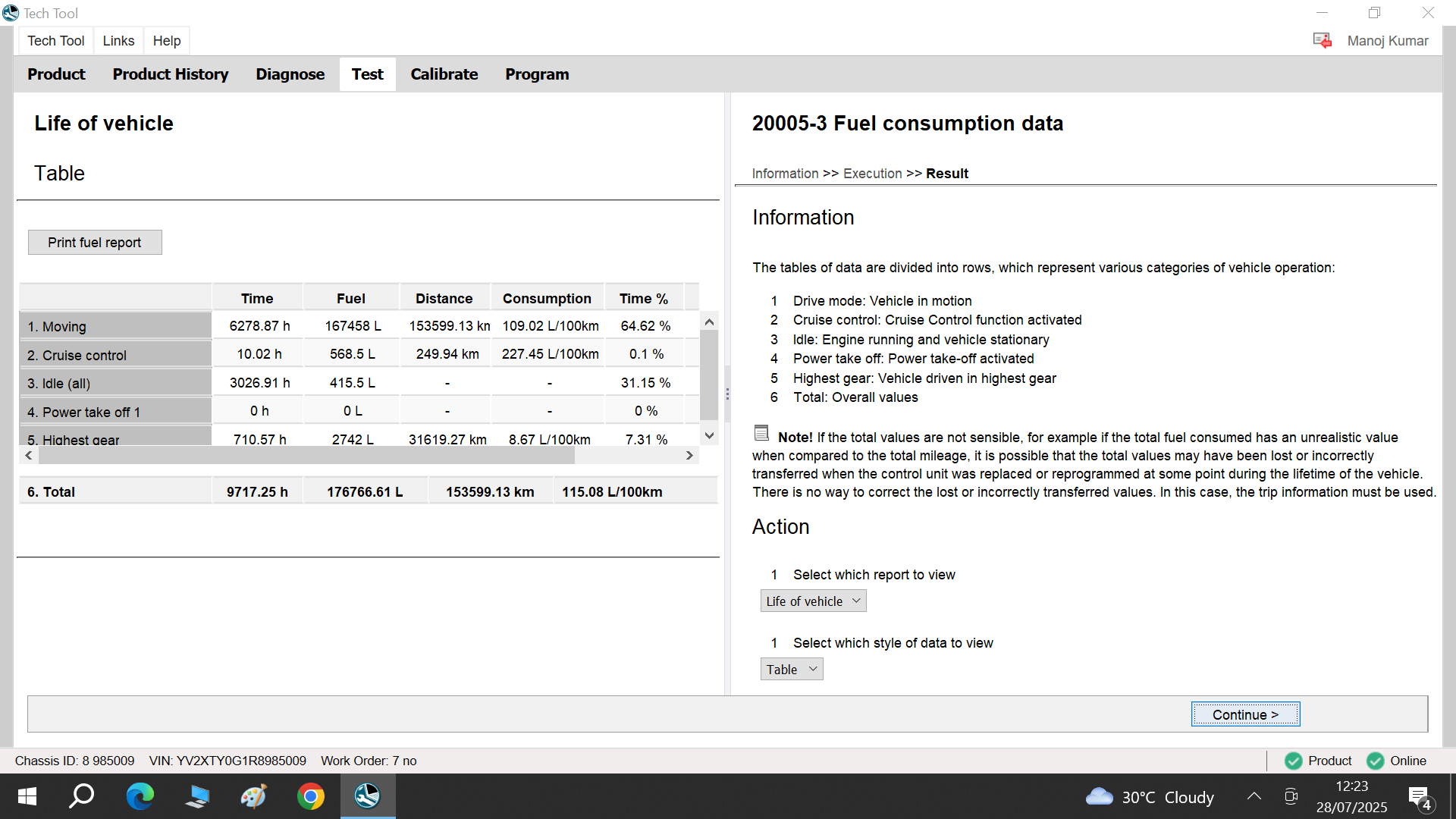The image size is (1456, 819).
Task: Open the Table data style dropdown
Action: point(791,670)
